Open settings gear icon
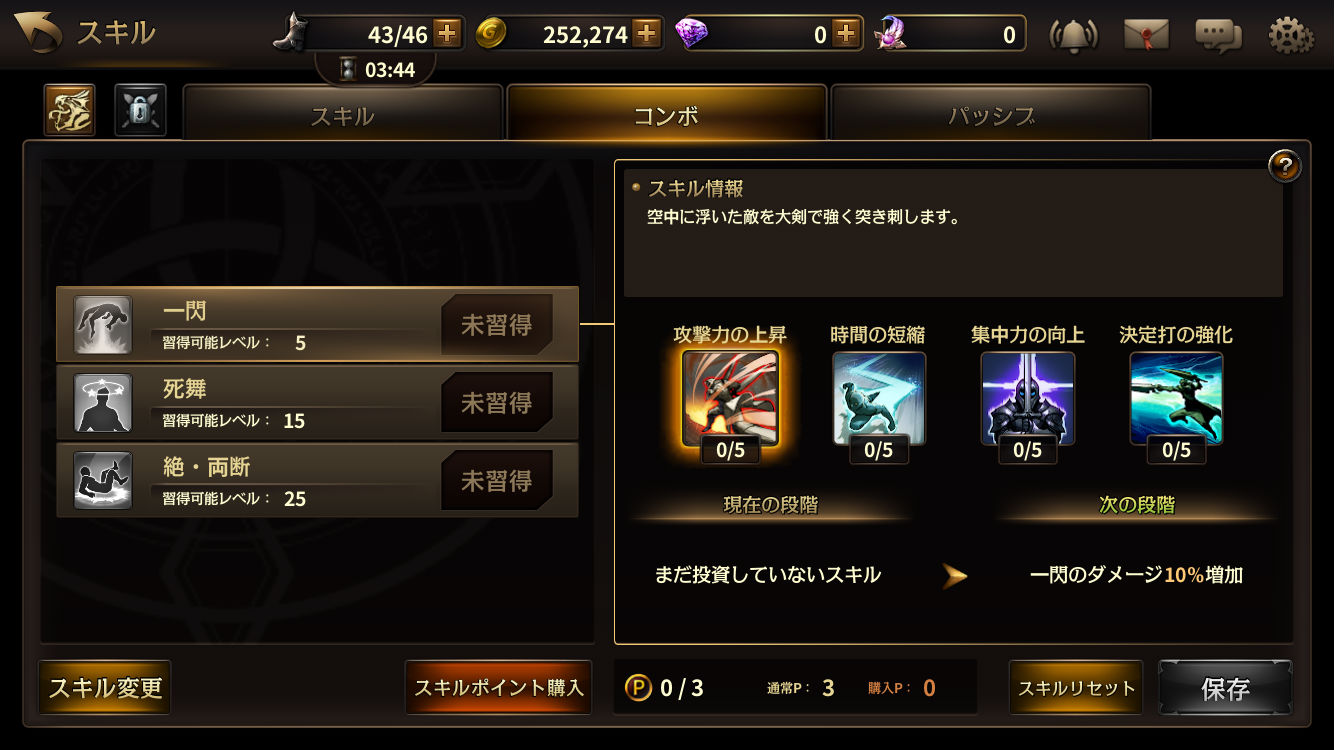The height and width of the screenshot is (750, 1334). (x=1291, y=35)
